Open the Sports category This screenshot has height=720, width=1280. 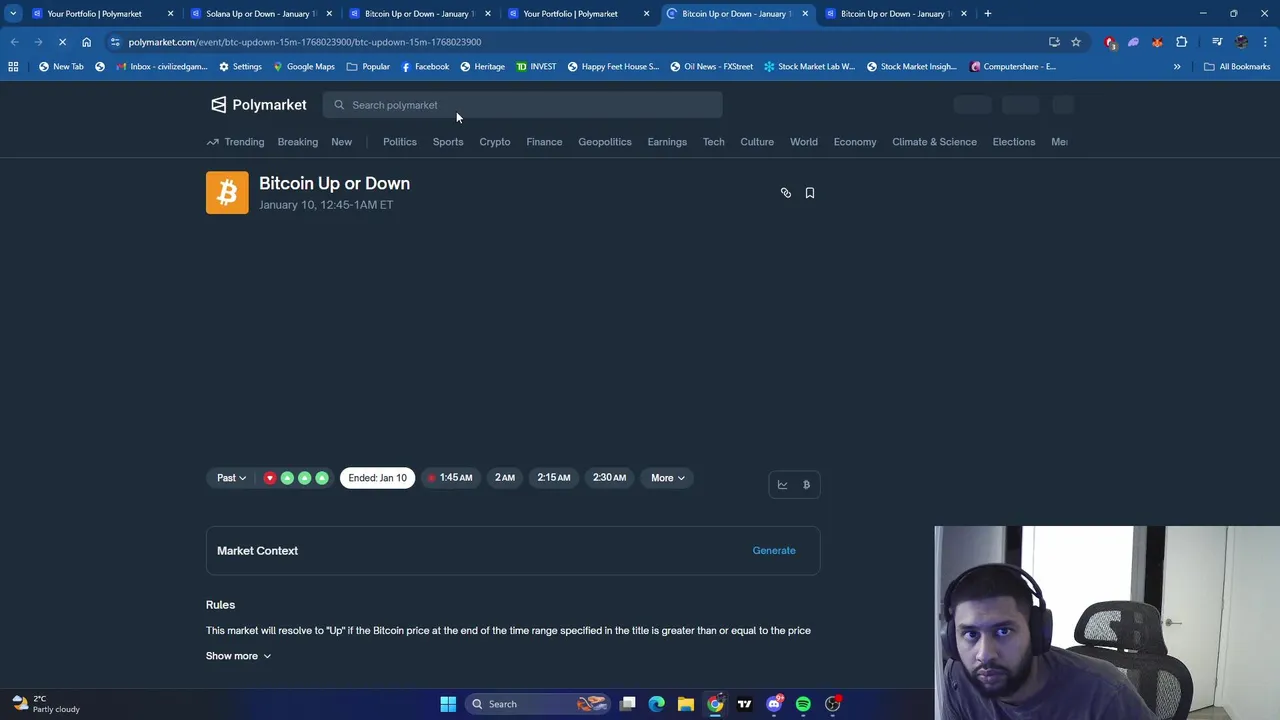pos(448,142)
